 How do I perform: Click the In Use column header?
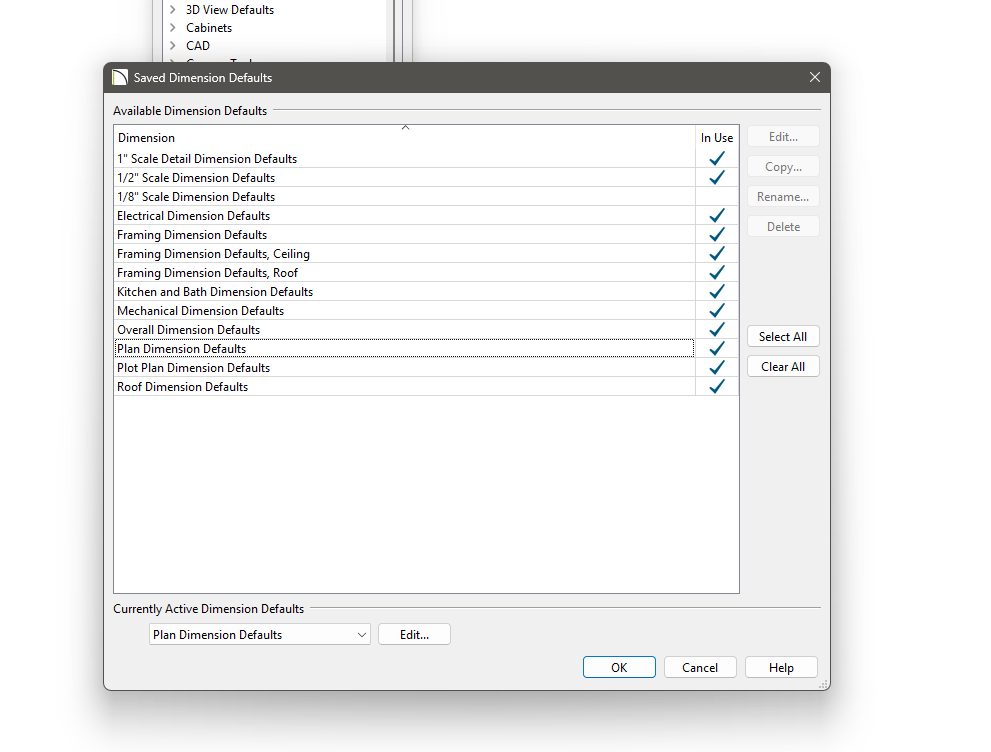point(716,138)
